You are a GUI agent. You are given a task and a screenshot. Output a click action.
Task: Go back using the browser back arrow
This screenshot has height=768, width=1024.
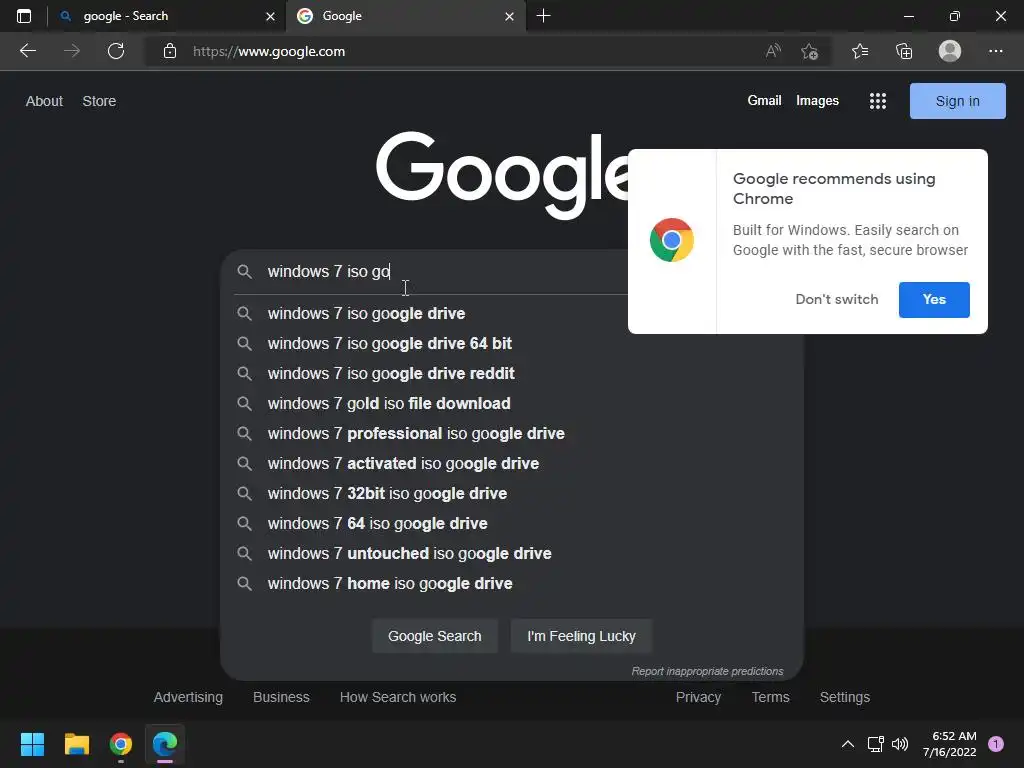click(x=28, y=51)
